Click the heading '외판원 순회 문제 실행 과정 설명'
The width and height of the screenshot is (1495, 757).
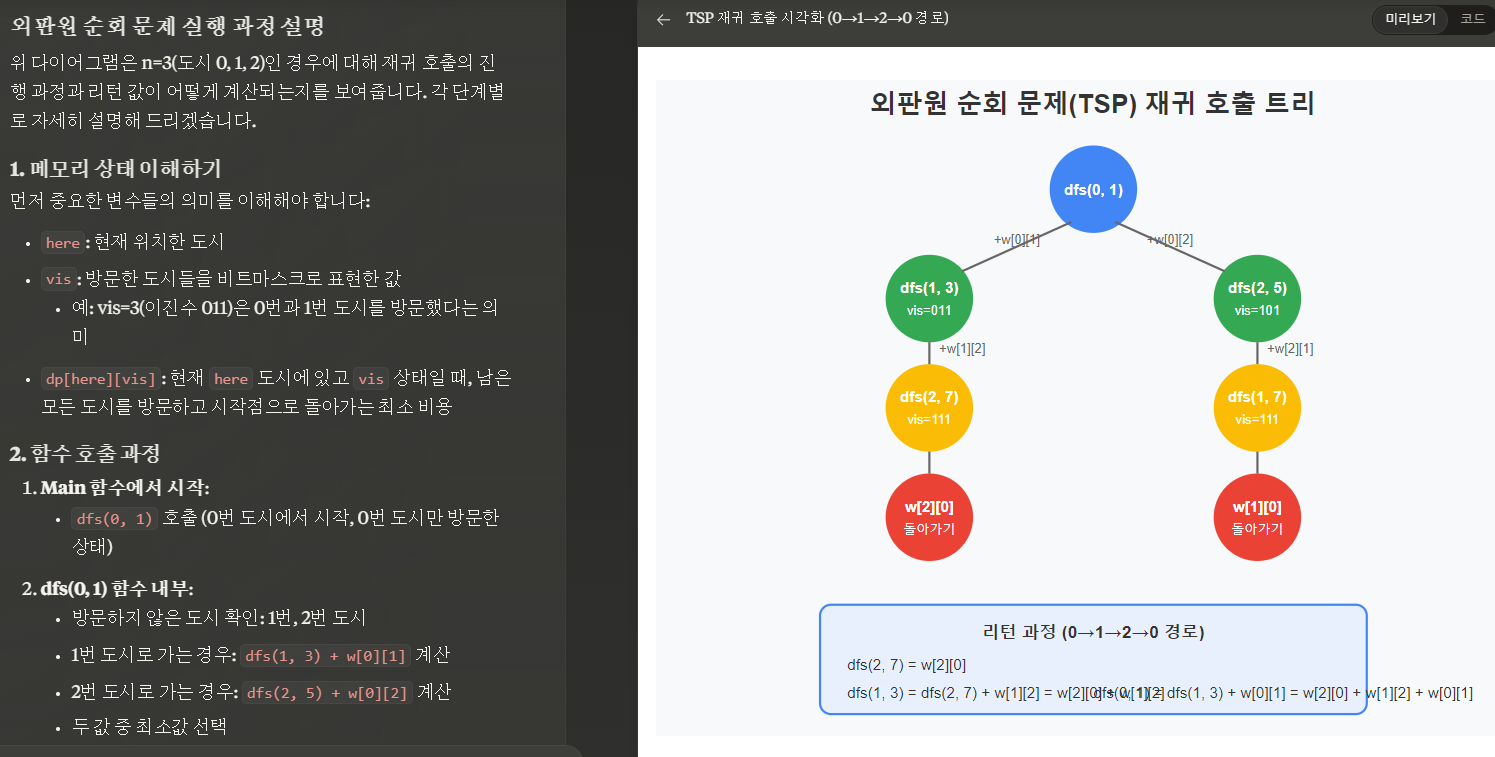click(x=167, y=25)
